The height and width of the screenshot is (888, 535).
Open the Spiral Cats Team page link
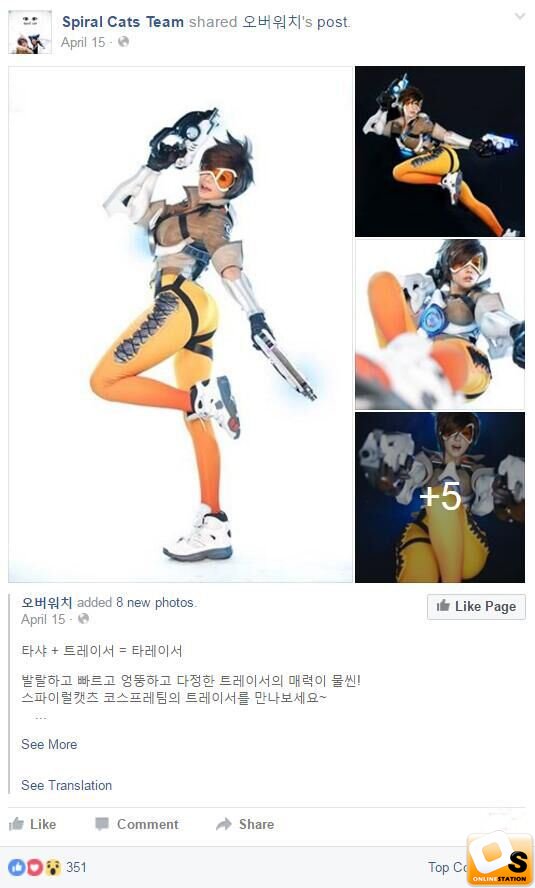123,22
